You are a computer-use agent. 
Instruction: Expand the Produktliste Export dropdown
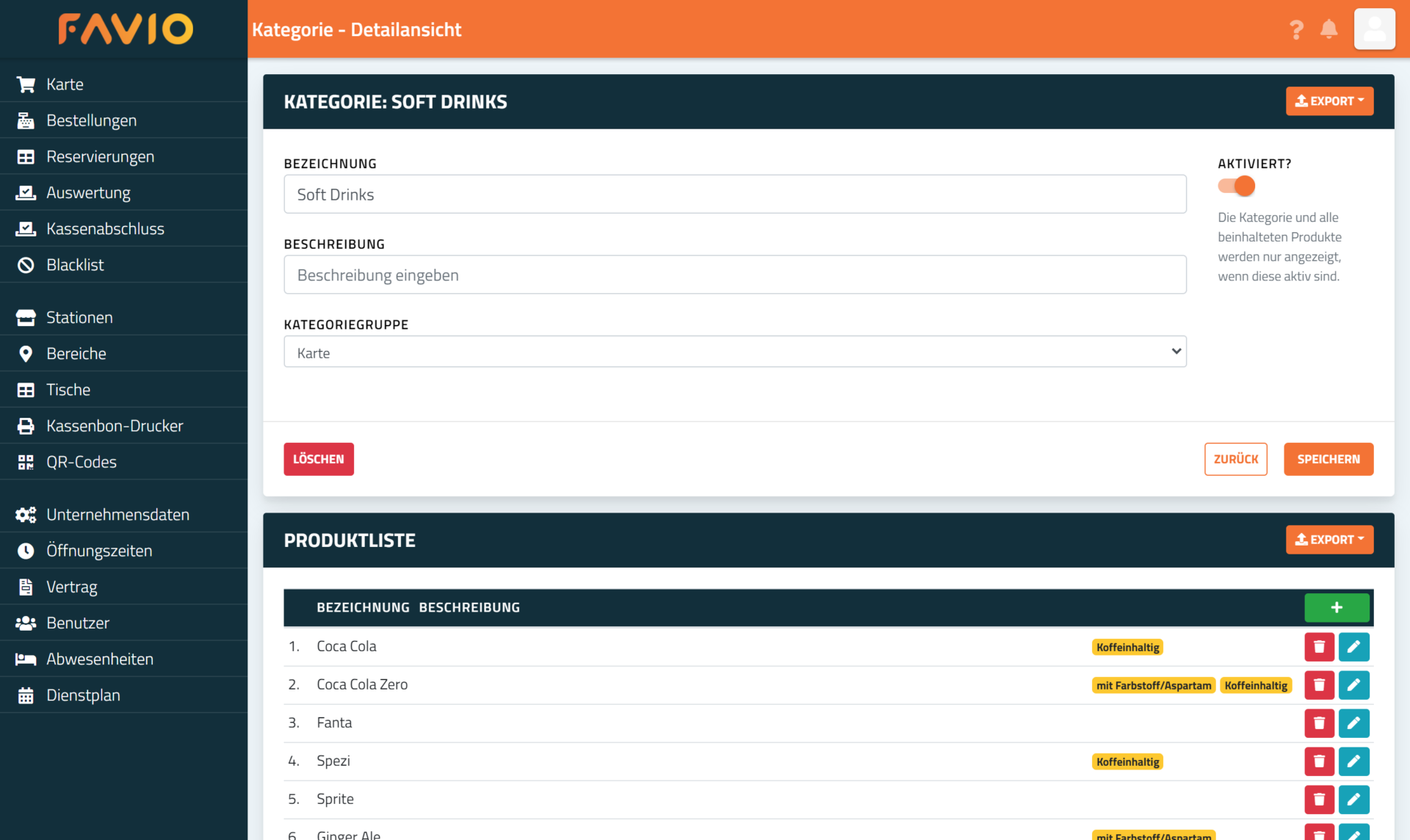(x=1329, y=540)
